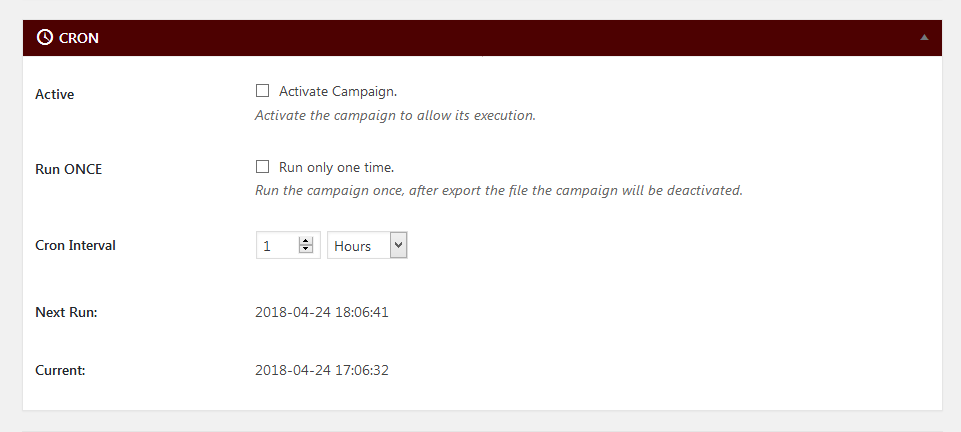The image size is (961, 432).
Task: Collapse the CRON panel with triangle arrow
Action: tap(924, 37)
